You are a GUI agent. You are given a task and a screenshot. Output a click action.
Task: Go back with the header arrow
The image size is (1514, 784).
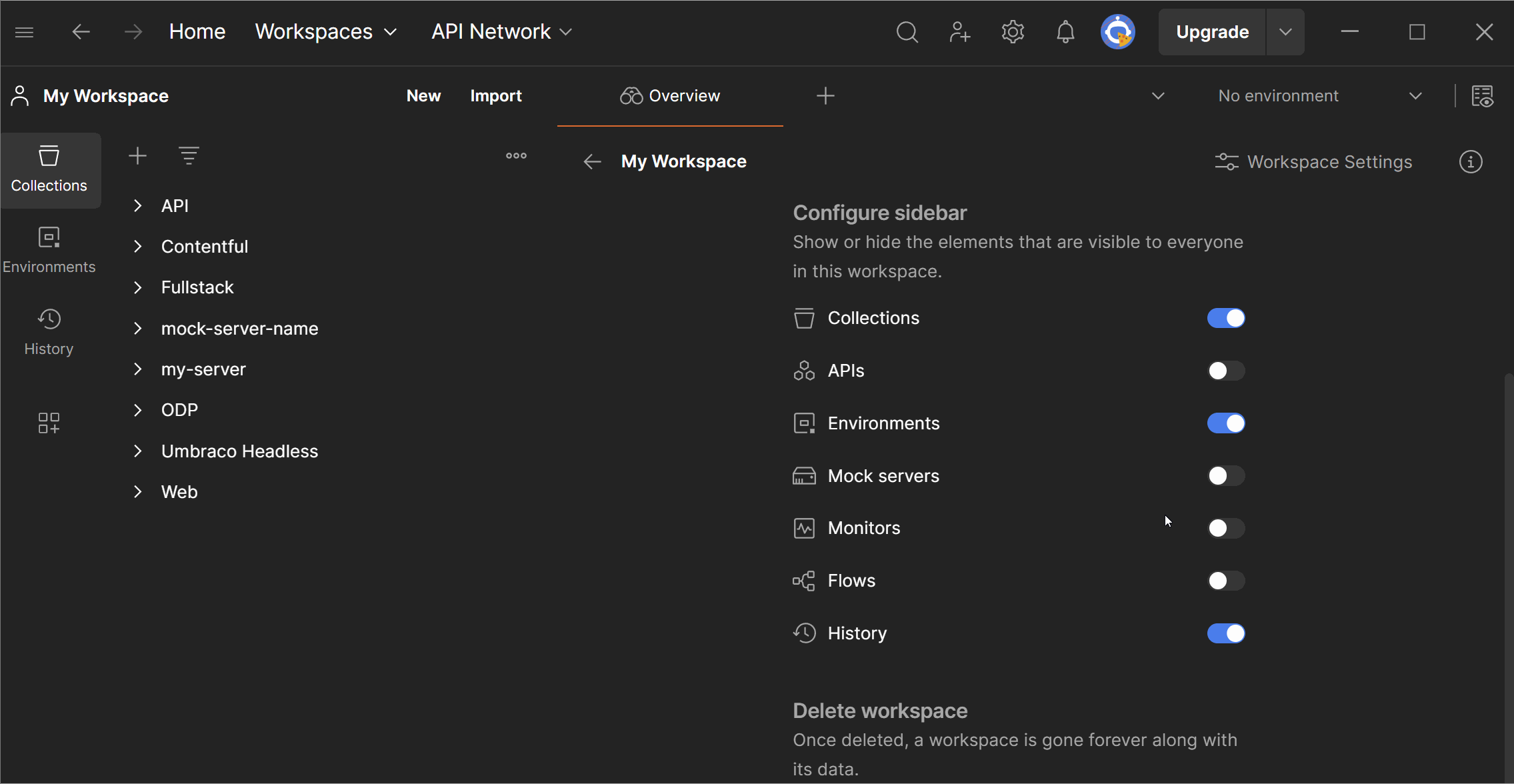click(81, 32)
